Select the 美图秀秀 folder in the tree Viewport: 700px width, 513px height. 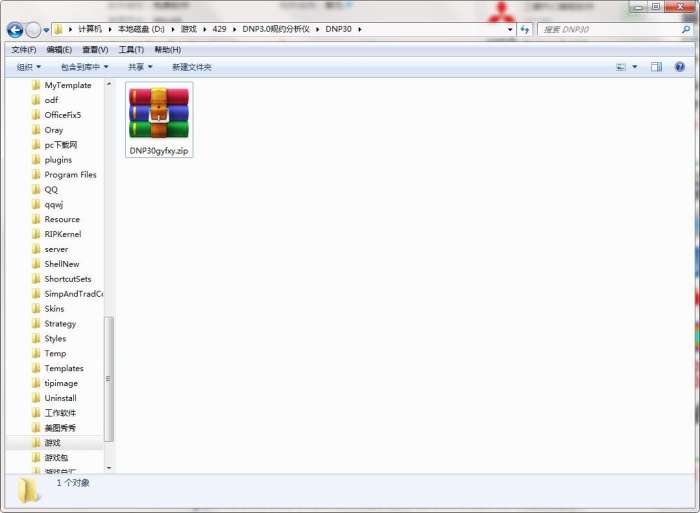[x=54, y=428]
